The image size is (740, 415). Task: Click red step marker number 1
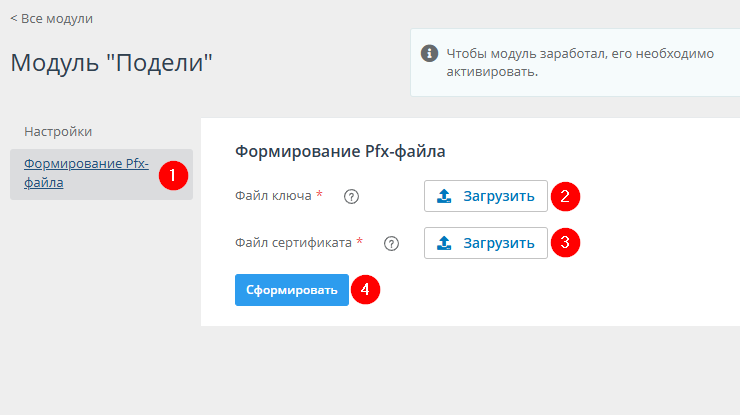point(173,174)
